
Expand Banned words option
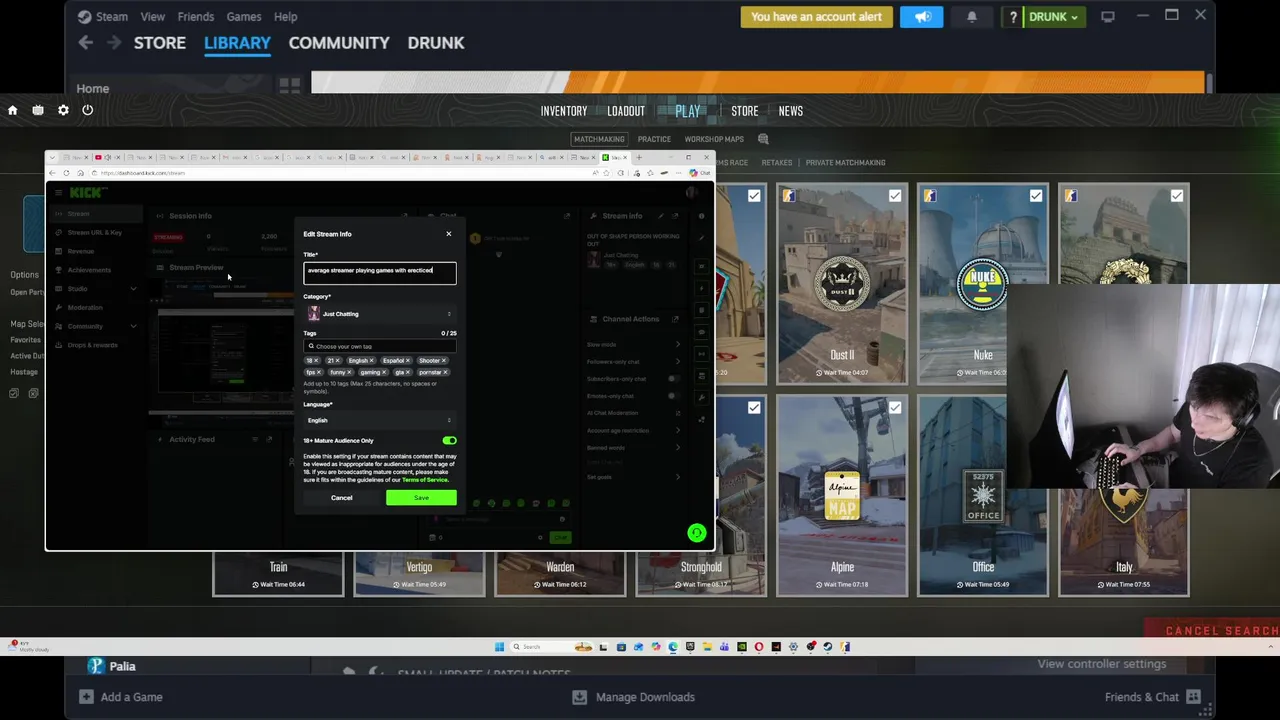[677, 448]
